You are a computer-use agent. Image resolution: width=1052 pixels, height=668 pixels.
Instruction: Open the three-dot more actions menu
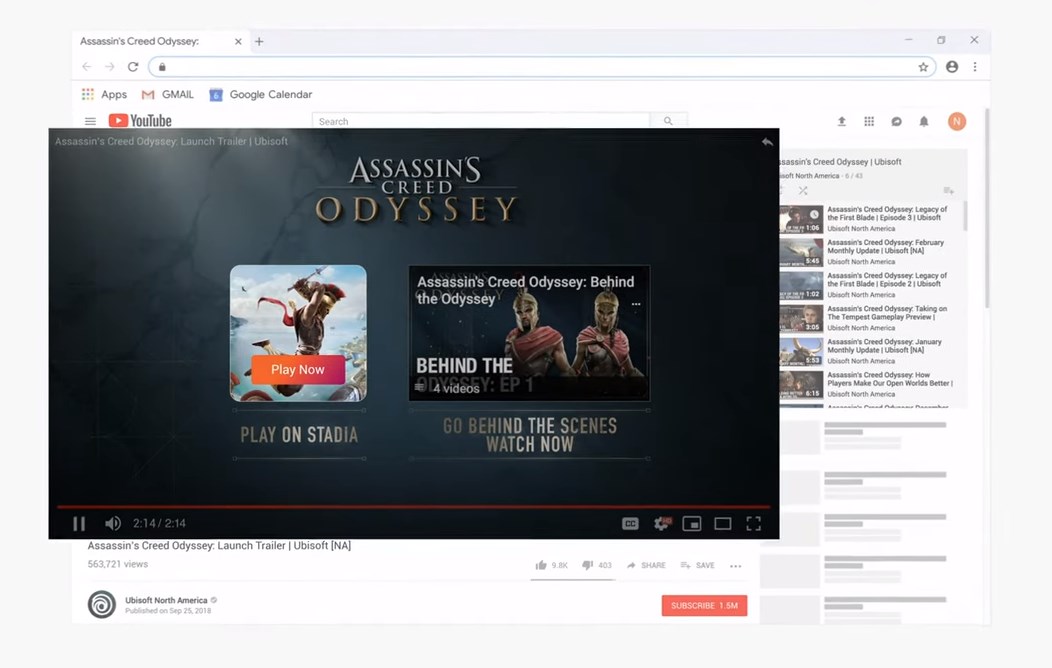pos(736,566)
